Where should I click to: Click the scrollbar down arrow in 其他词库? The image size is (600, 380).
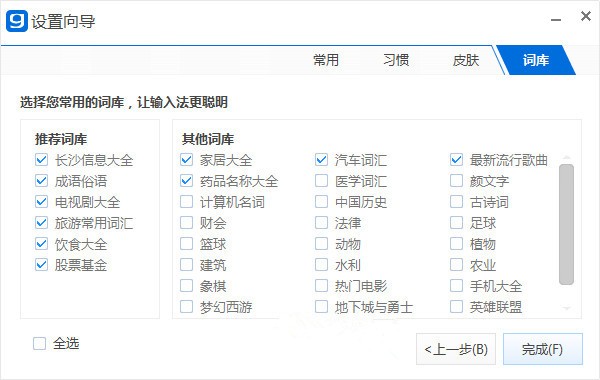coord(566,308)
